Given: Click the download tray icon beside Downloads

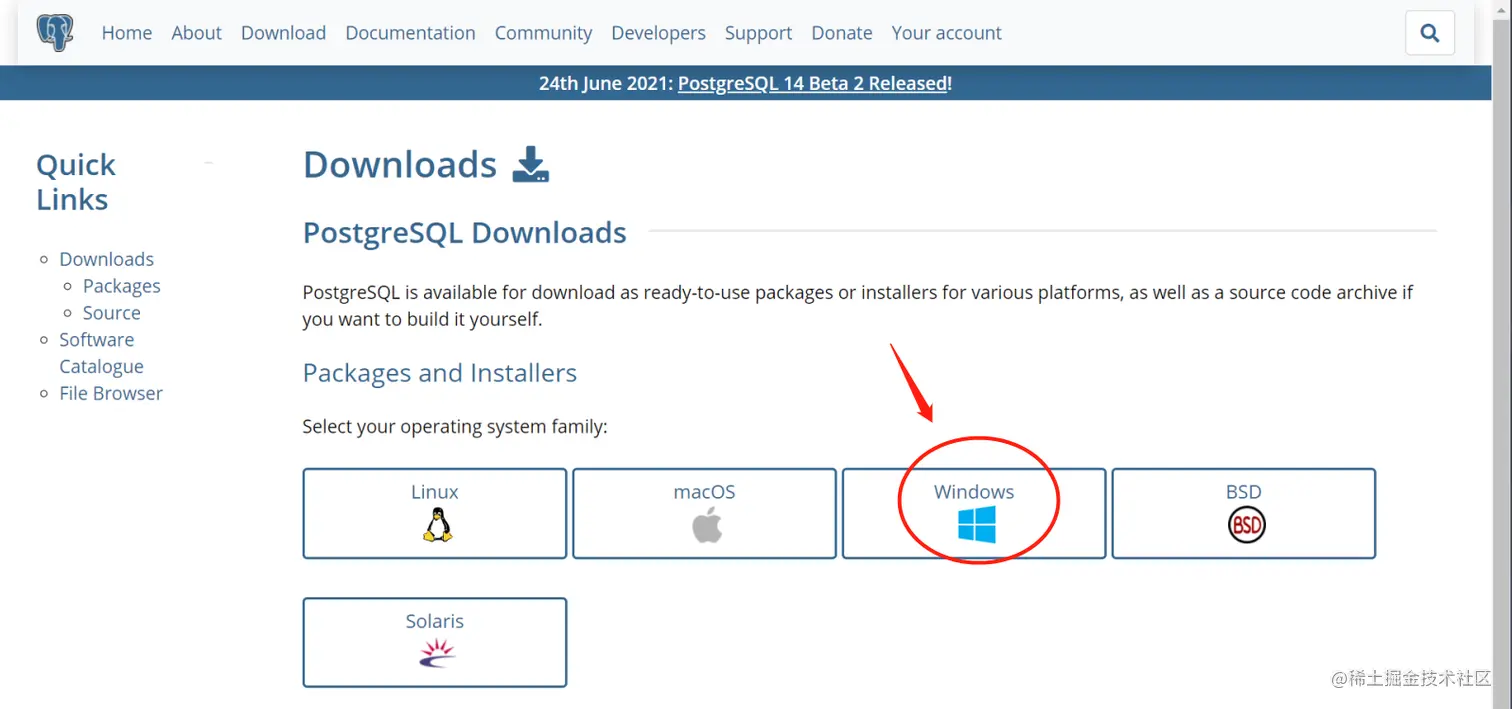Looking at the screenshot, I should 531,164.
